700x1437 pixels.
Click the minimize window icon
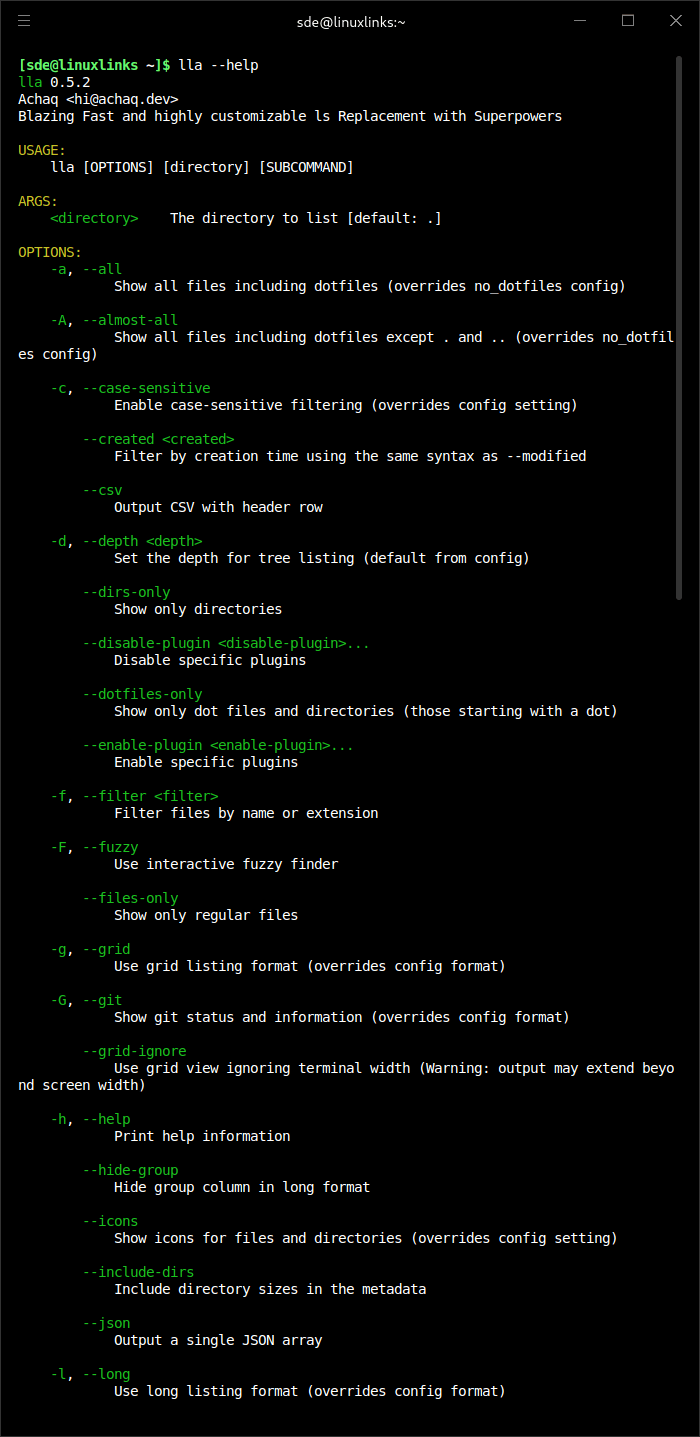tap(580, 20)
